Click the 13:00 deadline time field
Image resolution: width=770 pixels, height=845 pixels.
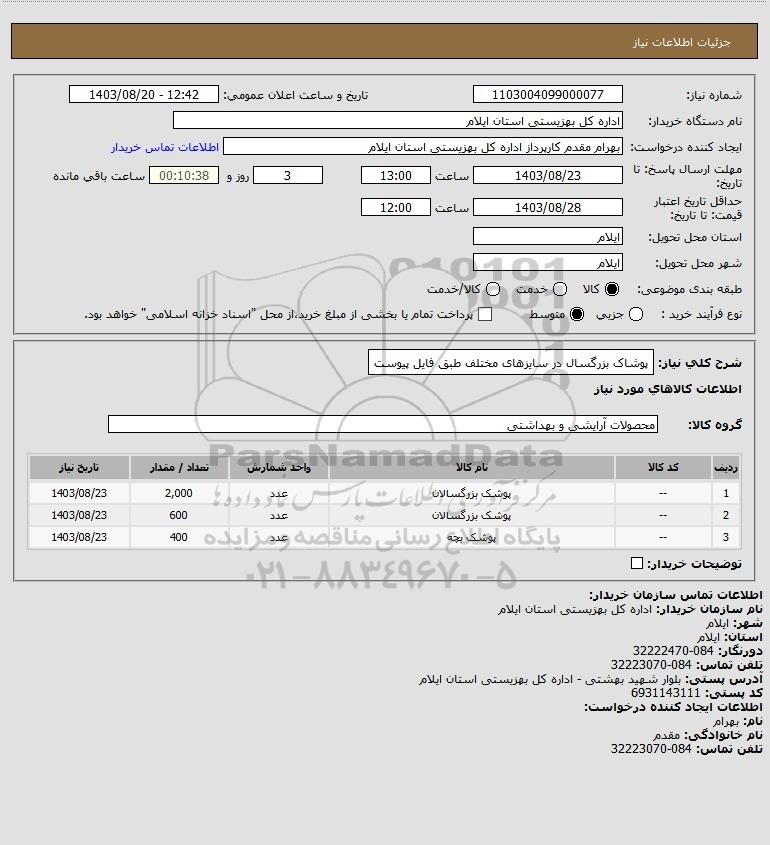[396, 176]
